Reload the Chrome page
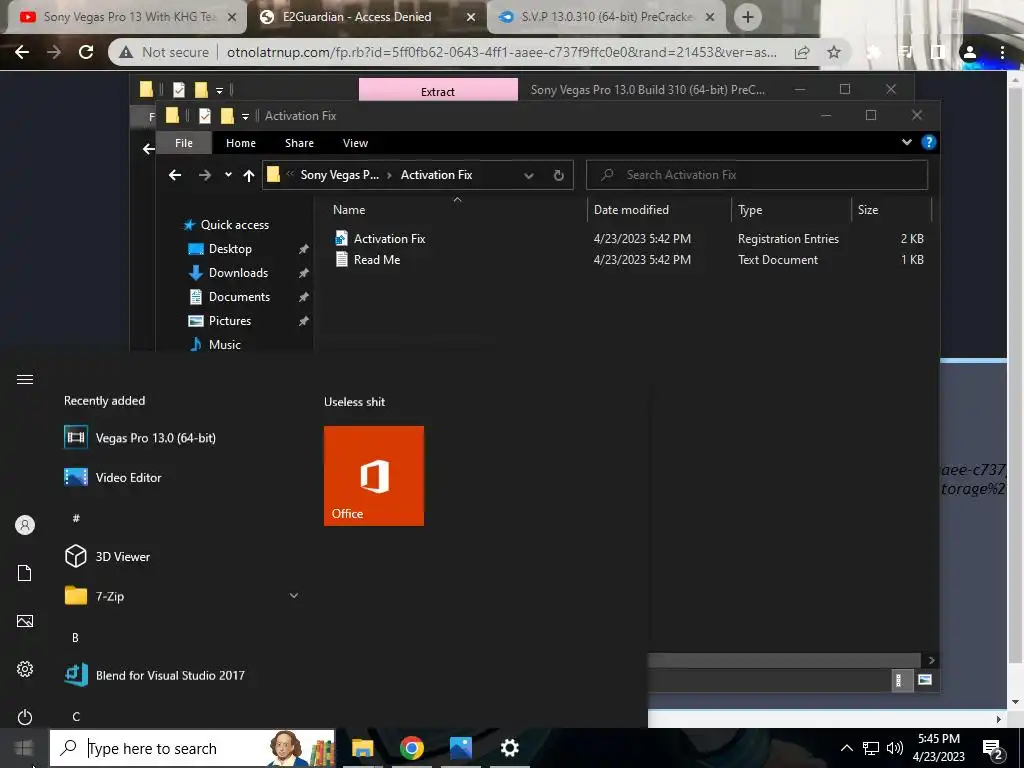 pos(86,52)
